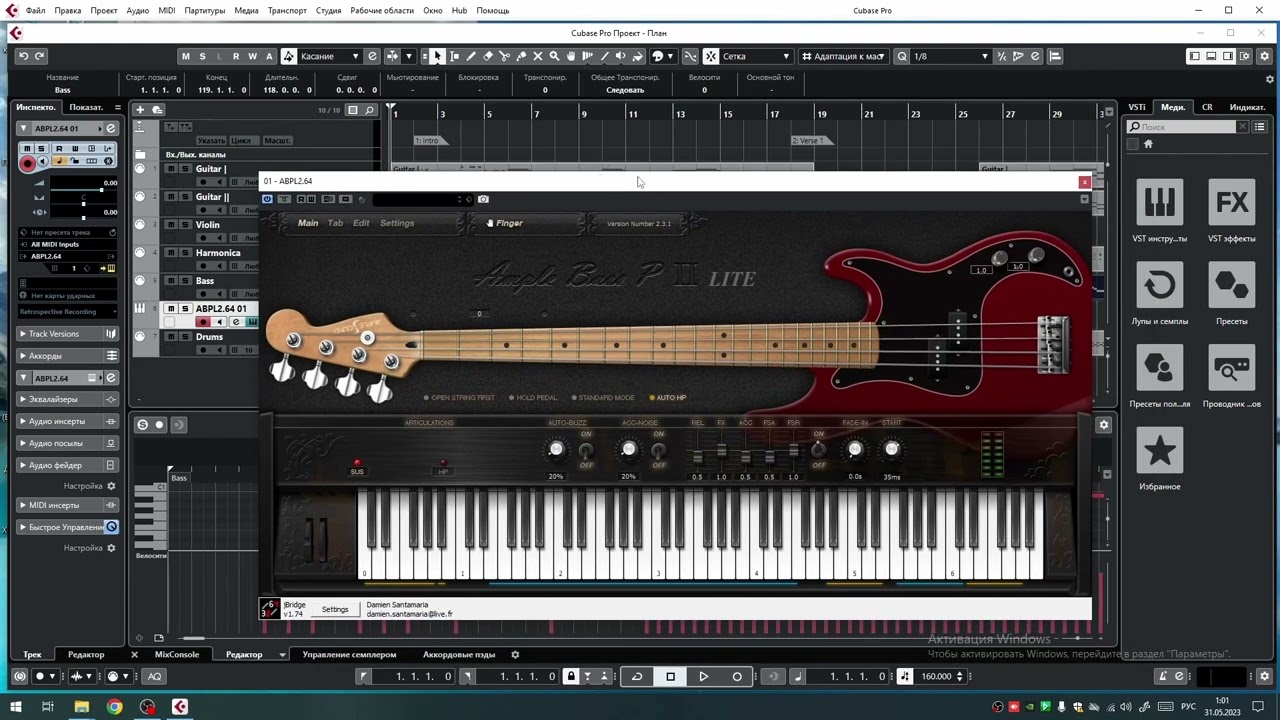
Task: Select the Mute X tool
Action: coord(538,56)
